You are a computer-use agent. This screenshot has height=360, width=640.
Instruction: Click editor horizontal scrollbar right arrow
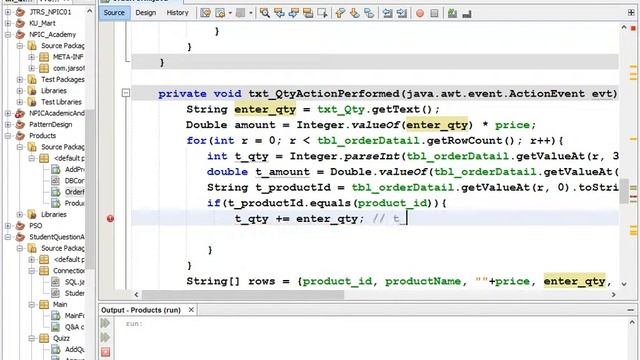(x=613, y=294)
